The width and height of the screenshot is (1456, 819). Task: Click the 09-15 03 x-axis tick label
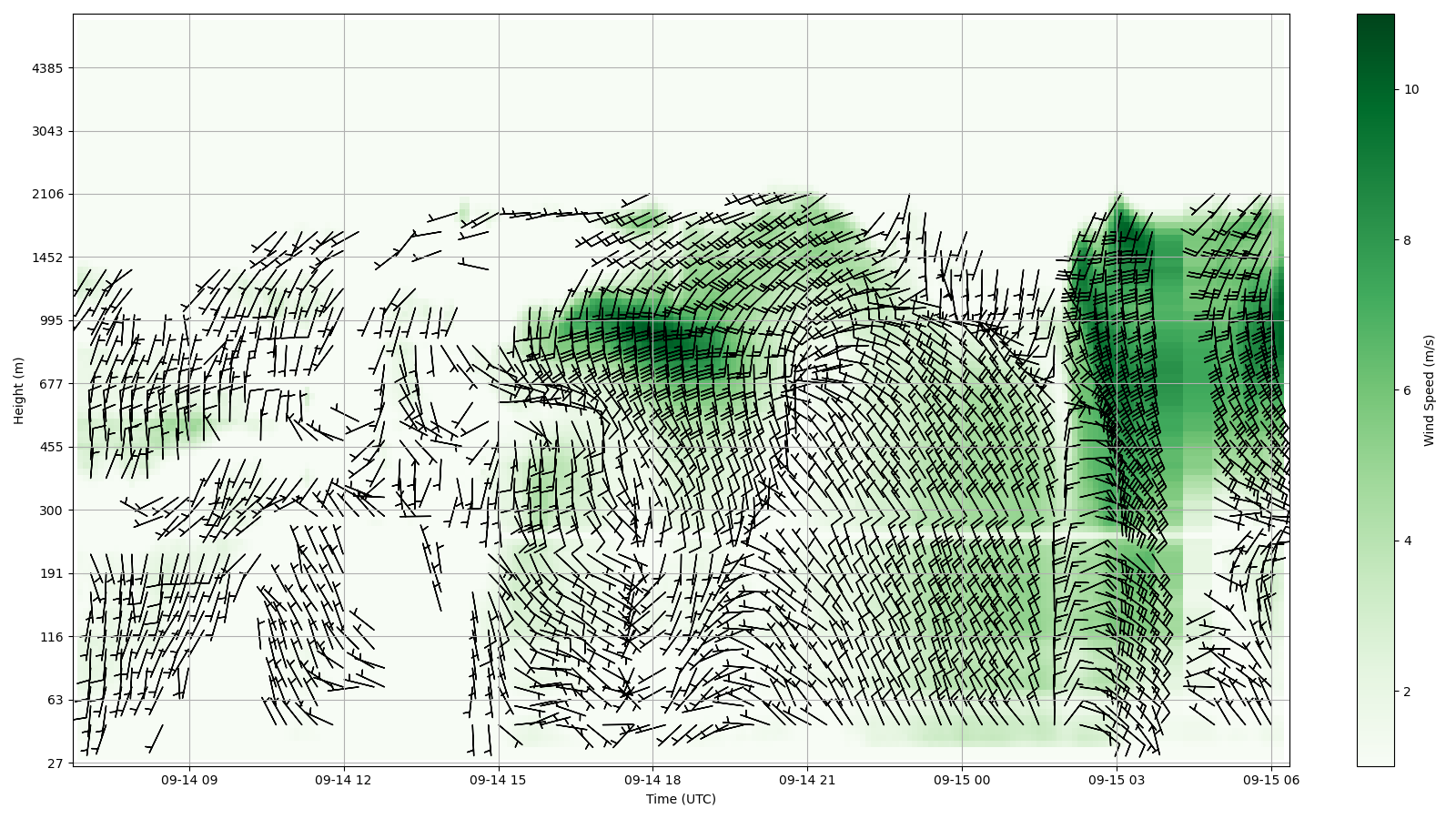pos(1117,780)
